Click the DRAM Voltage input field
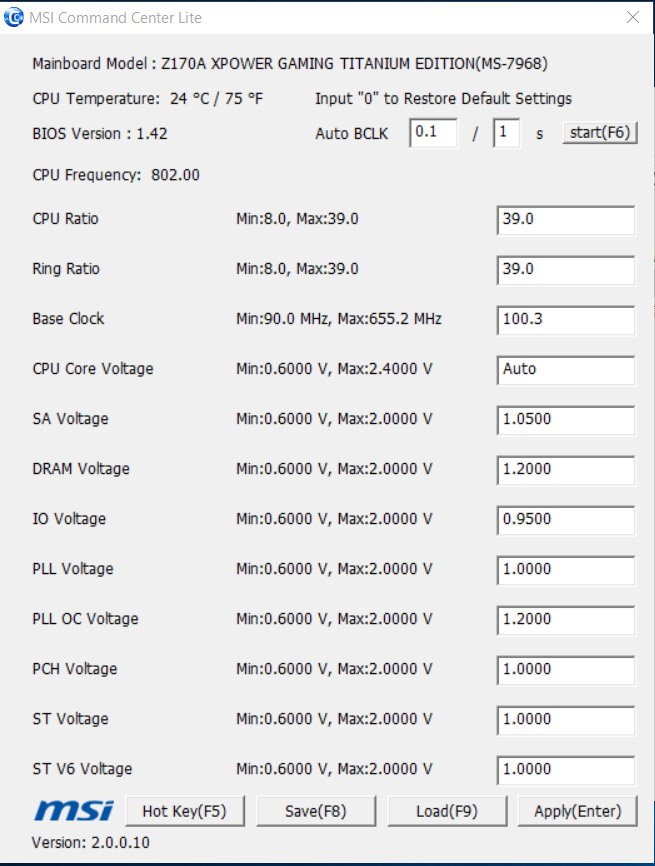Viewport: 655px width, 866px height. [x=566, y=470]
